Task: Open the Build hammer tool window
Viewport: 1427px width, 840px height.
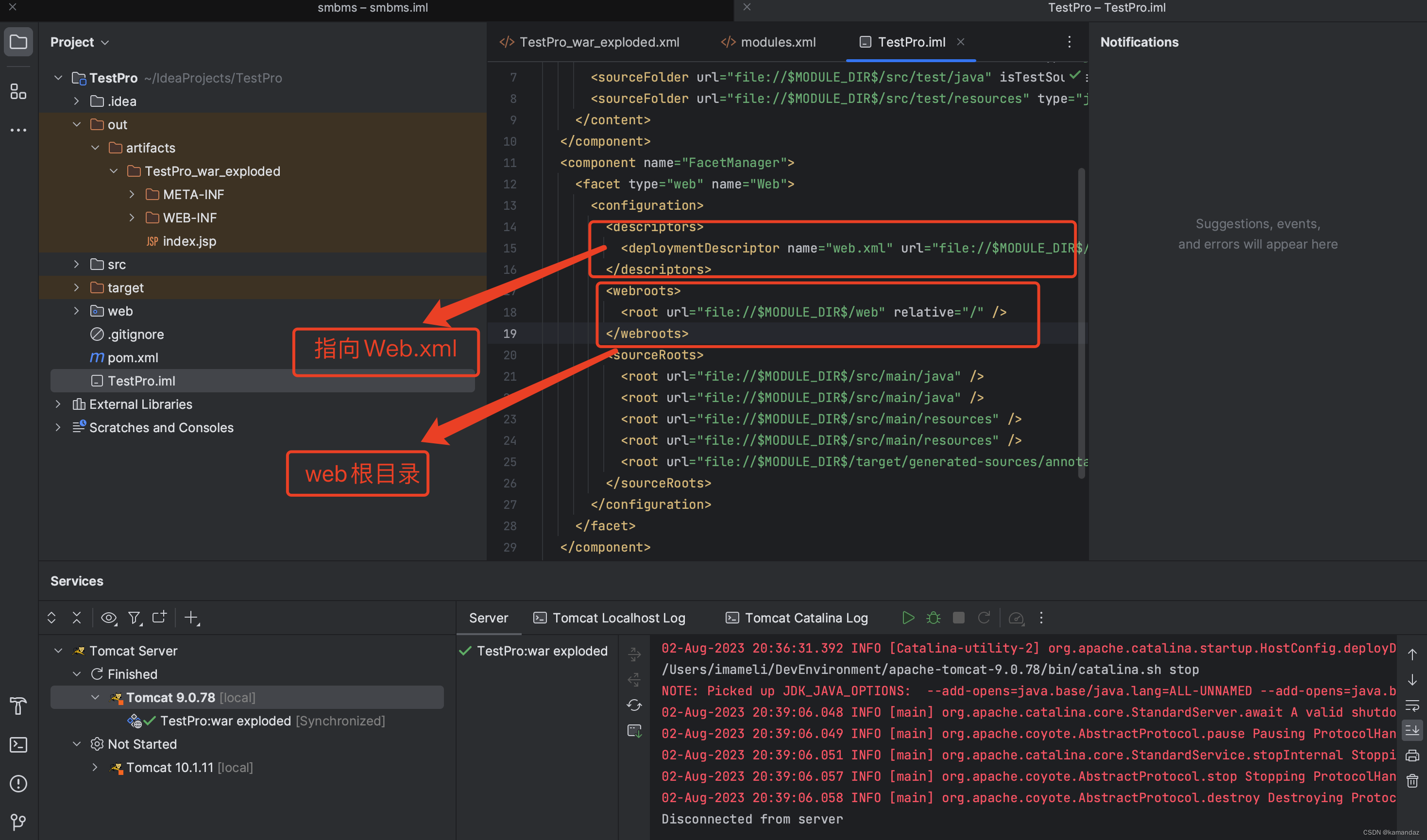Action: click(18, 706)
